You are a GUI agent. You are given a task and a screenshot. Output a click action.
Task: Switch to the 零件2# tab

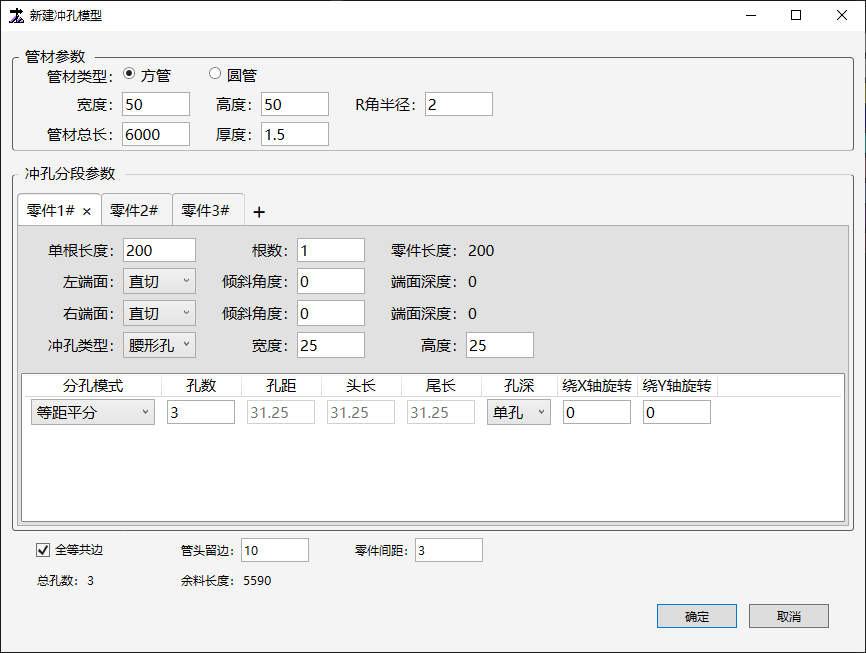[135, 211]
